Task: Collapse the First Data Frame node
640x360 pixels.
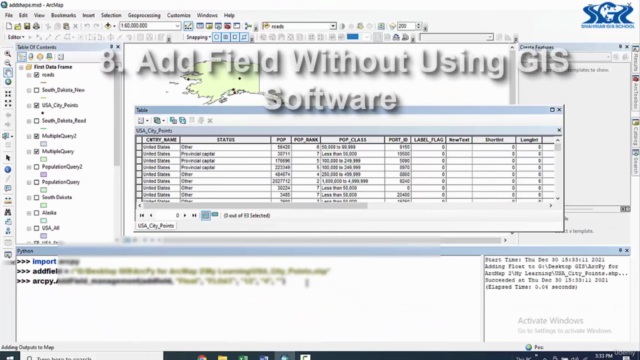Action: coord(21,67)
